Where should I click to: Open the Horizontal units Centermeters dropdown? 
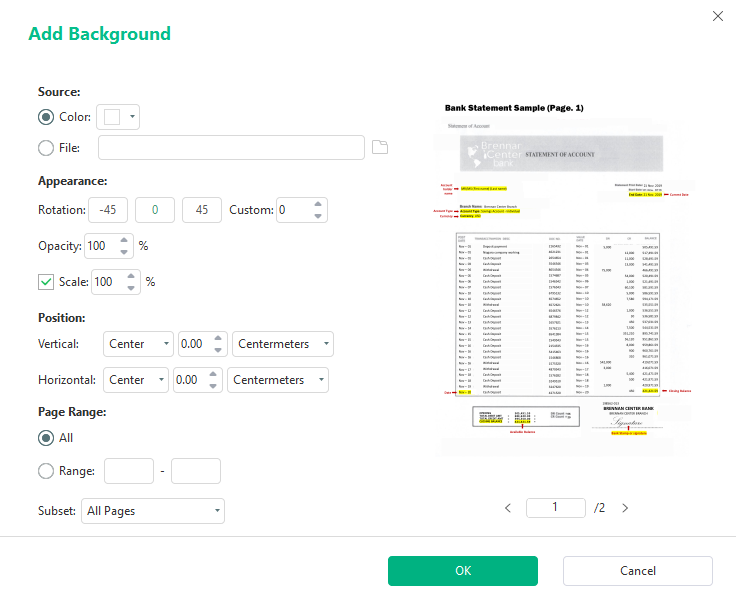pos(278,380)
